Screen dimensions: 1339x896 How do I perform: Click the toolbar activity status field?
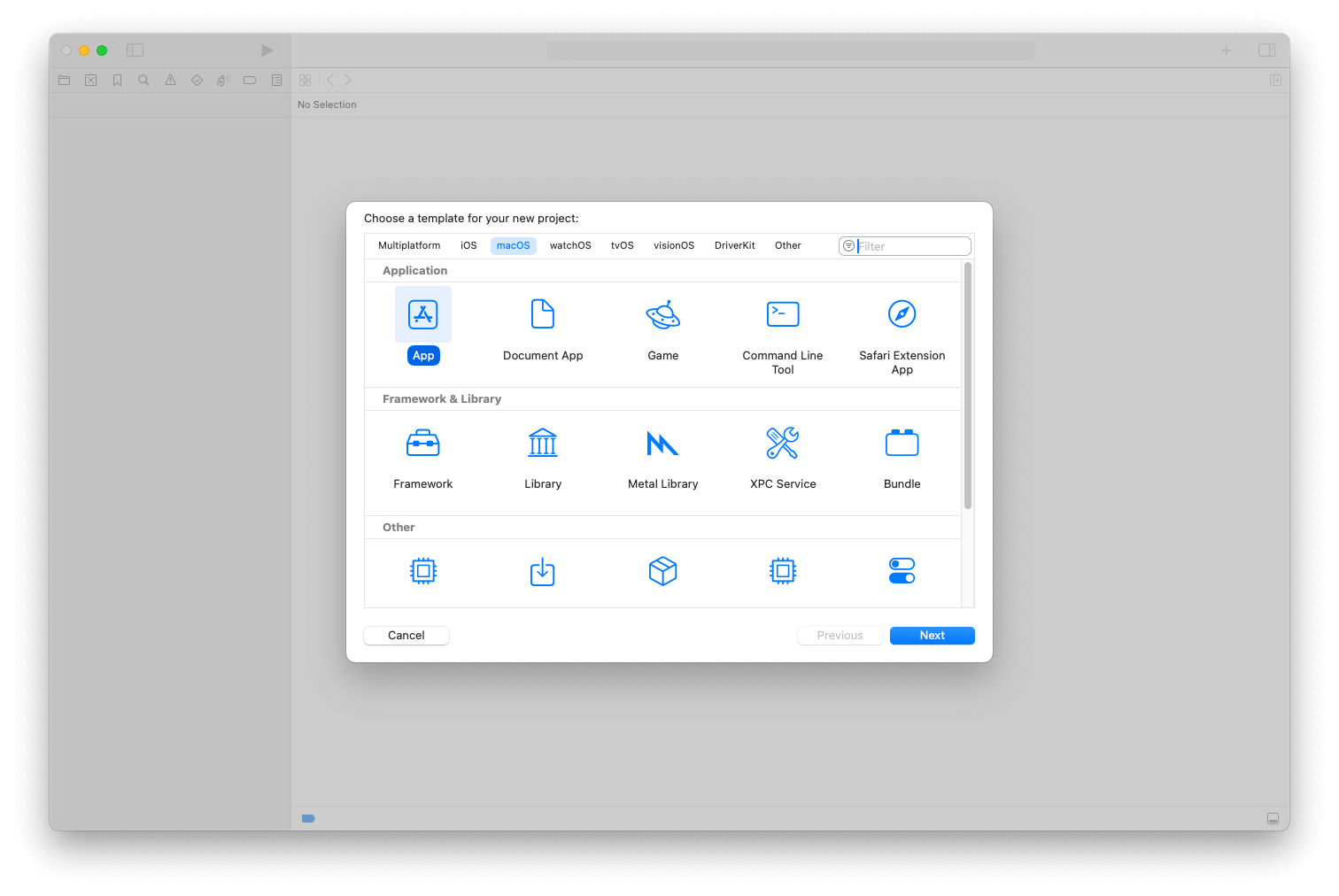coord(791,50)
